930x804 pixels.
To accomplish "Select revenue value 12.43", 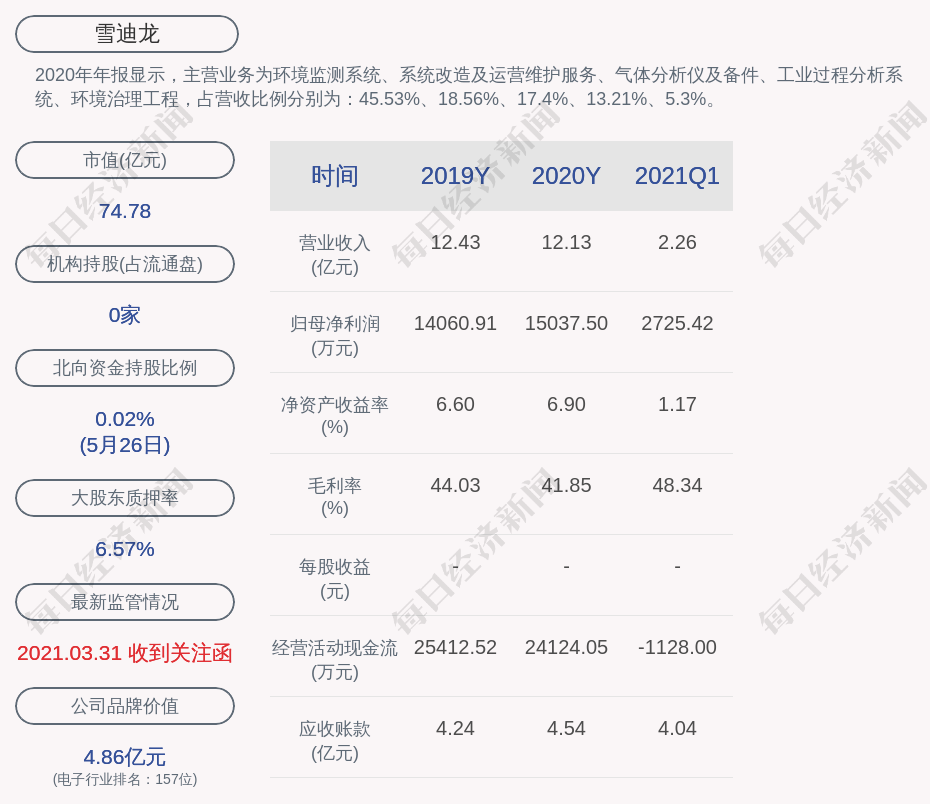I will [x=456, y=243].
